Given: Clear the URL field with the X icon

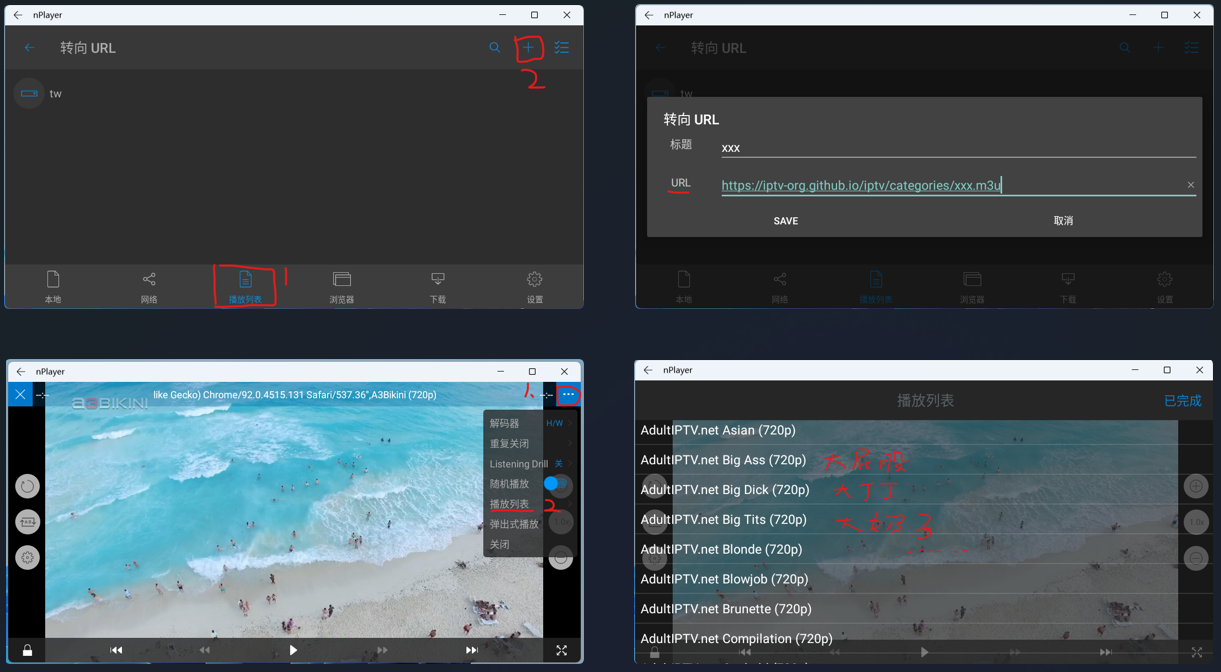Looking at the screenshot, I should pyautogui.click(x=1190, y=185).
